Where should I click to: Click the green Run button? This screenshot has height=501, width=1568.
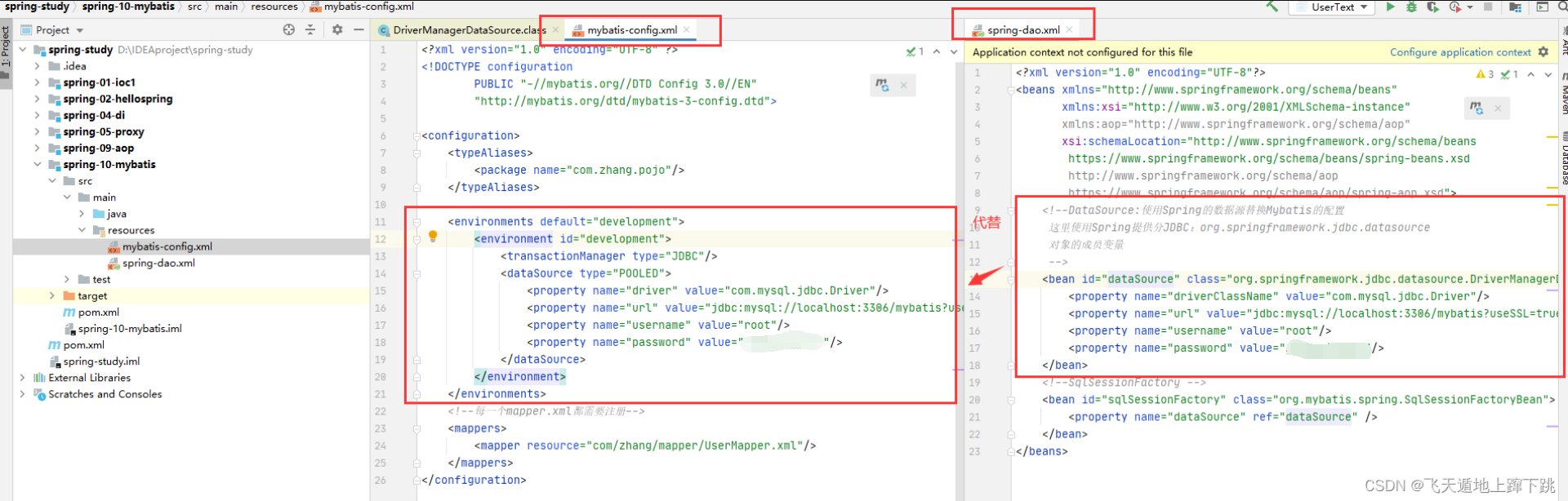tap(1390, 7)
